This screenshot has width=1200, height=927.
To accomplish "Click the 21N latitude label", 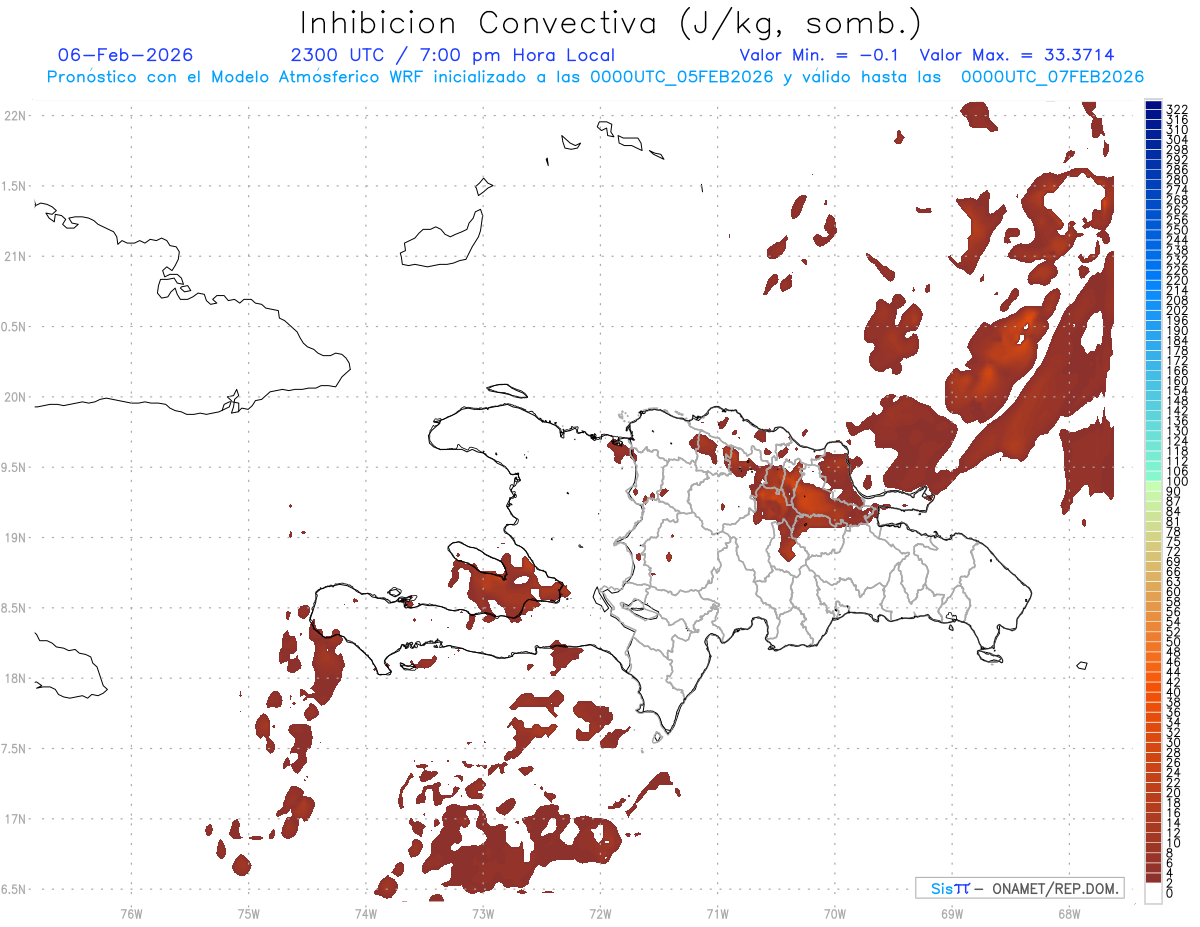I will tap(15, 256).
